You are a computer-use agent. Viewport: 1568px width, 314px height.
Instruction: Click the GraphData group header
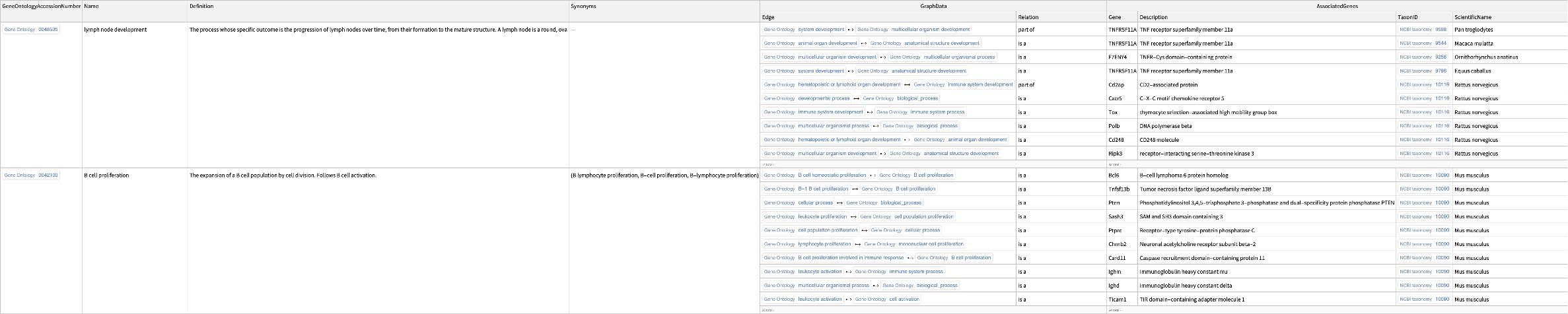tap(933, 6)
